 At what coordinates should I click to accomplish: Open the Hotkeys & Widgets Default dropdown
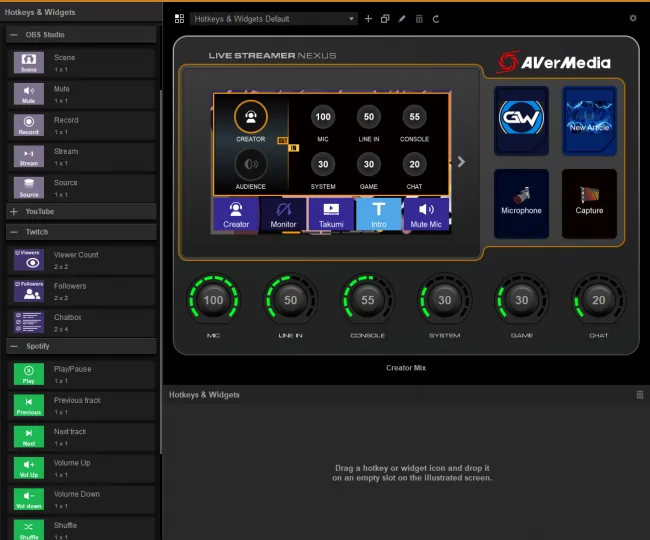pyautogui.click(x=274, y=19)
